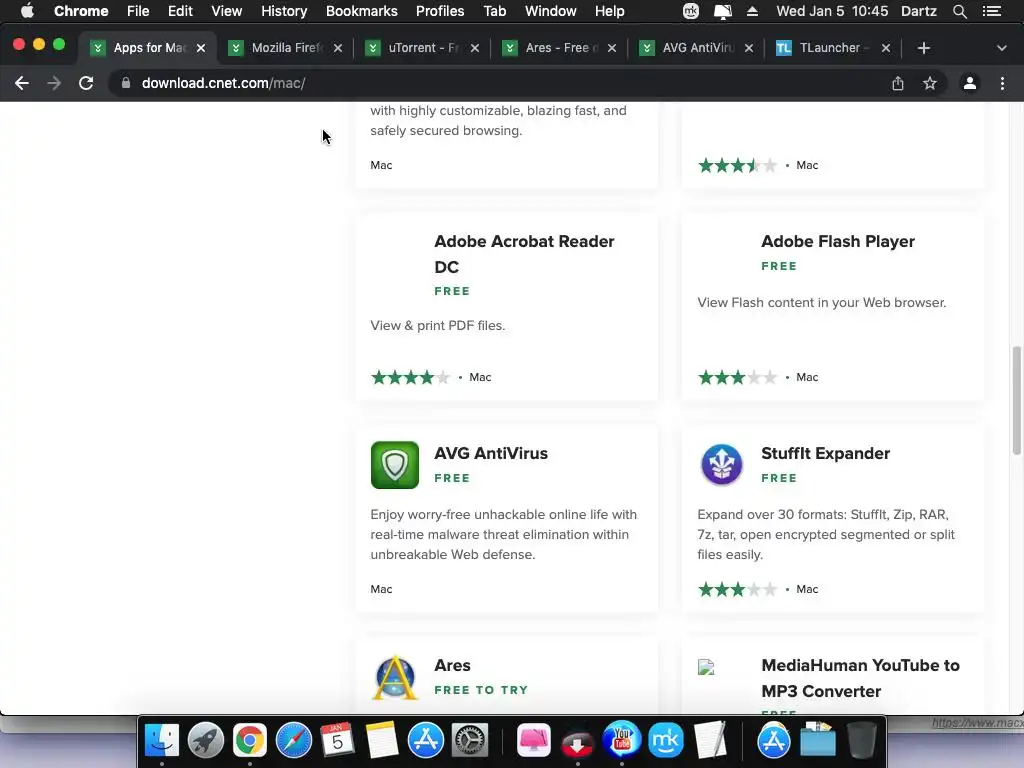Open Control Center list icon in menu bar
This screenshot has width=1024, height=768.
(x=992, y=11)
